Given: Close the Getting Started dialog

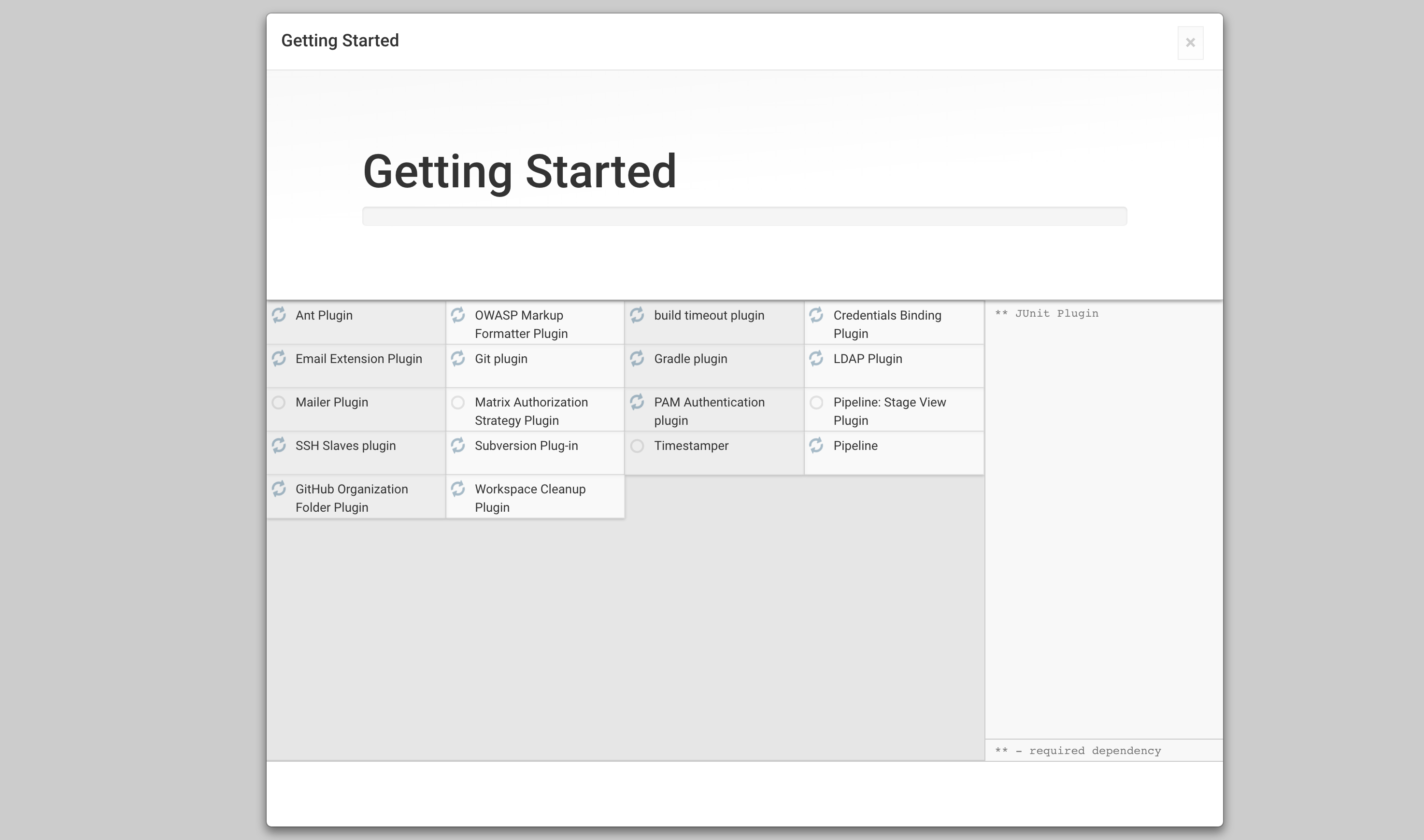Looking at the screenshot, I should click(x=1190, y=42).
